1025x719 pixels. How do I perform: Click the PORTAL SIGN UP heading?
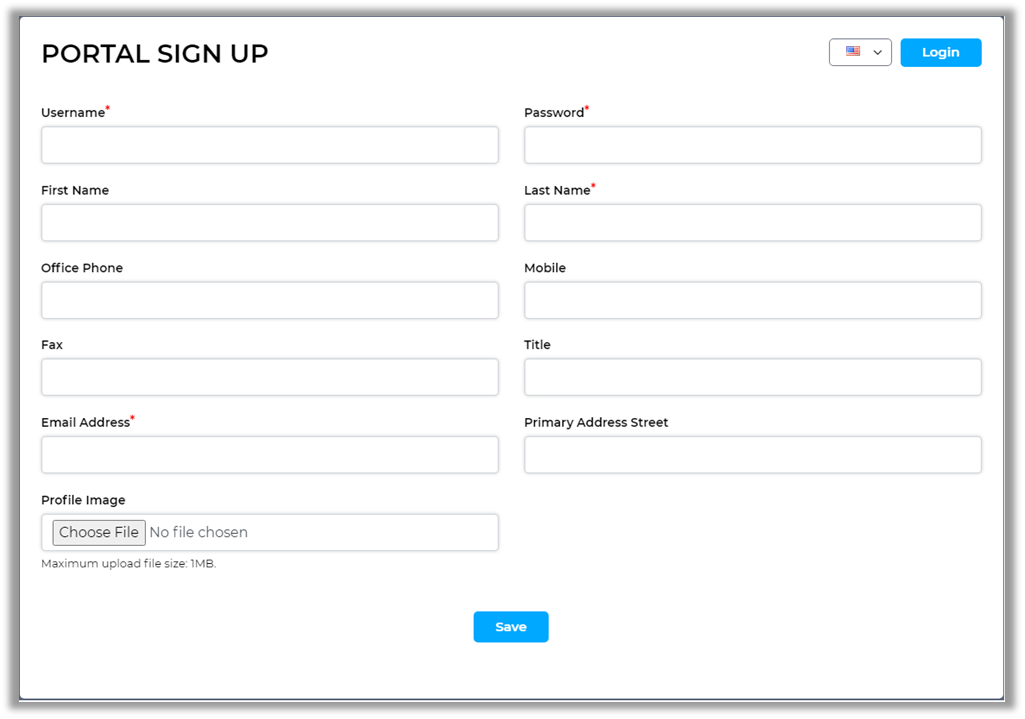154,54
